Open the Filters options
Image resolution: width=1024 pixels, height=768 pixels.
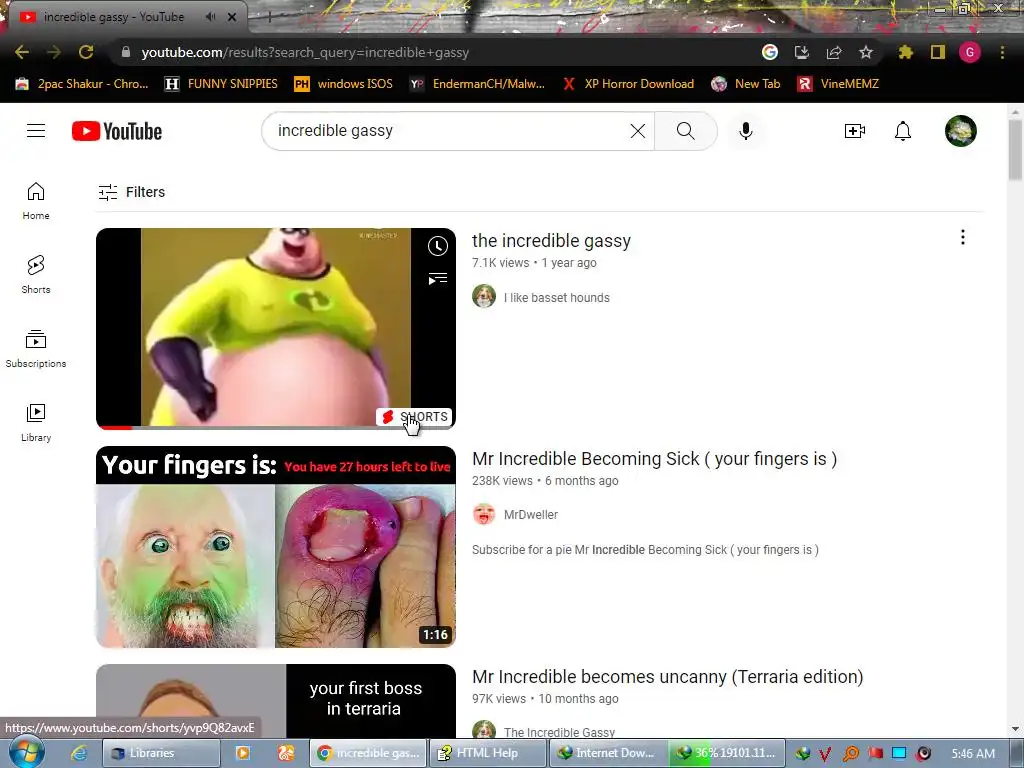[131, 192]
